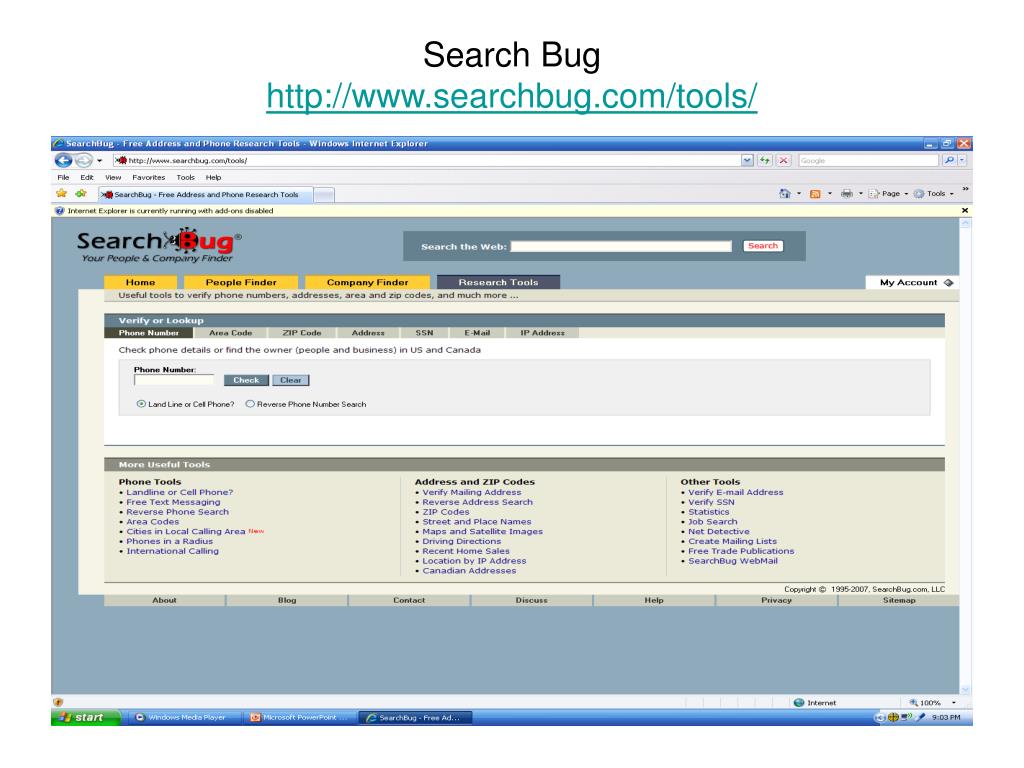The height and width of the screenshot is (768, 1024).
Task: Open Maps and Satellite Images link
Action: [483, 532]
